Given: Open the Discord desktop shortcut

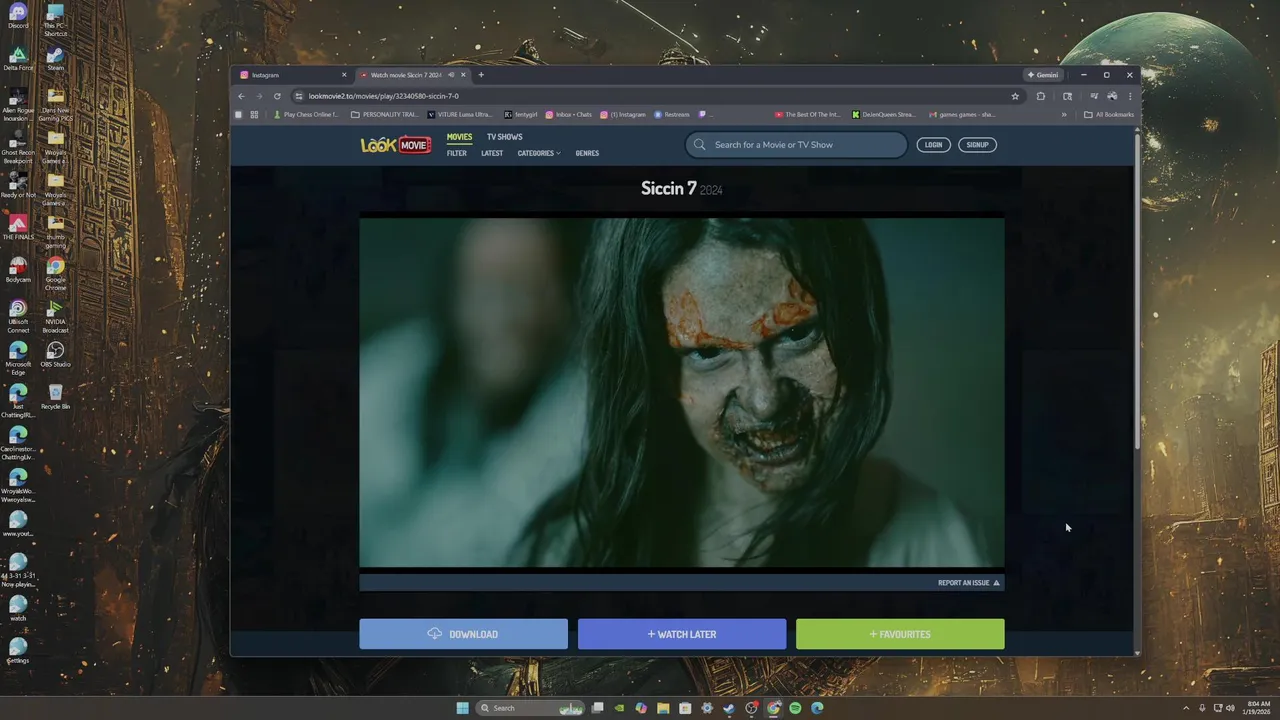Looking at the screenshot, I should tap(18, 16).
